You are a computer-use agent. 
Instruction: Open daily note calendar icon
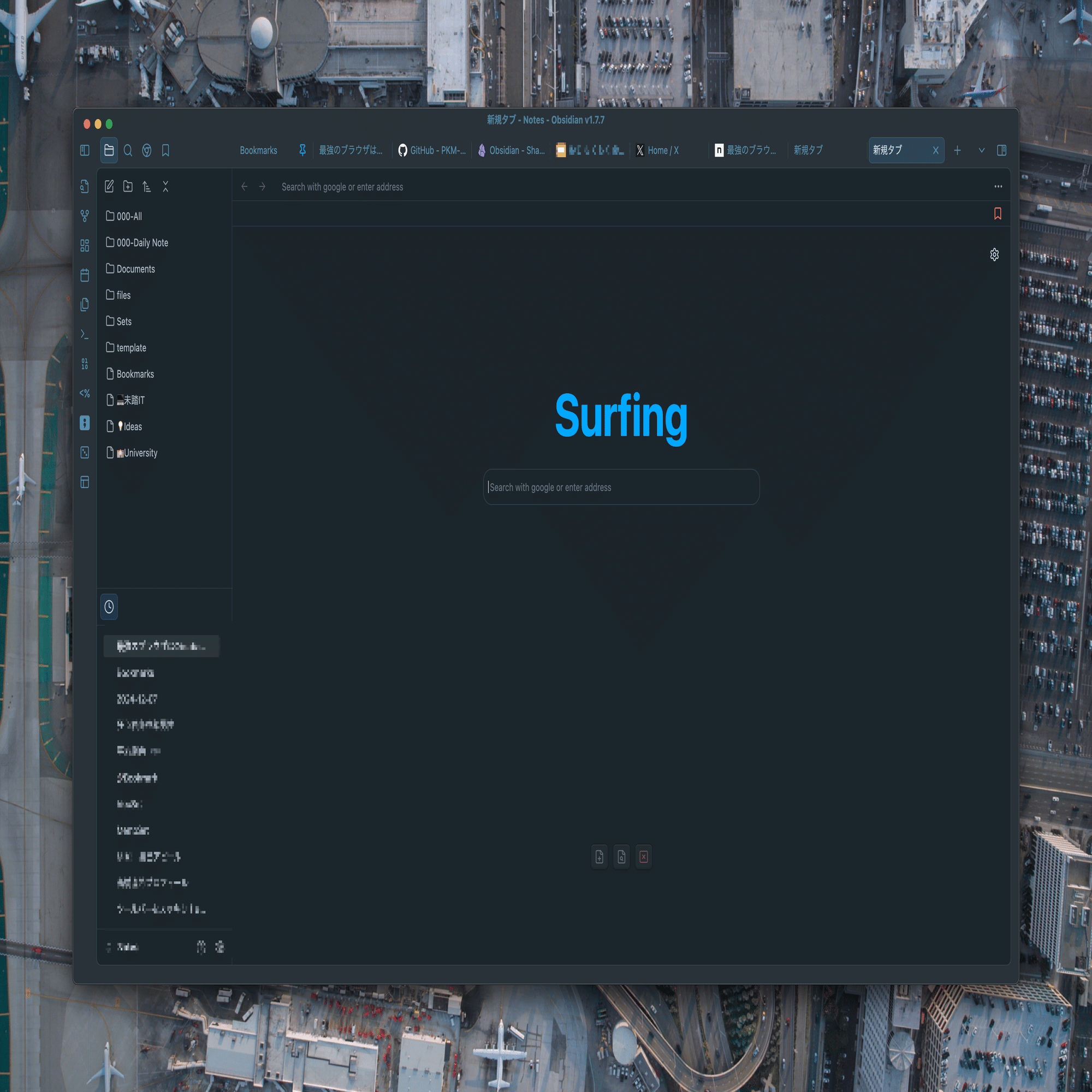click(x=85, y=275)
